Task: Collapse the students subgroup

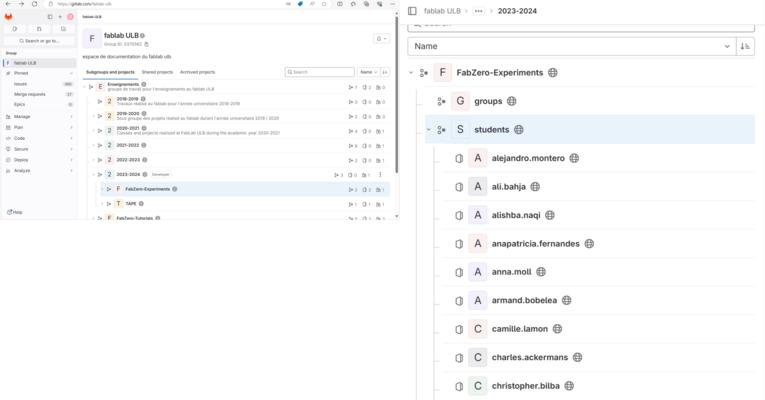Action: coord(428,130)
